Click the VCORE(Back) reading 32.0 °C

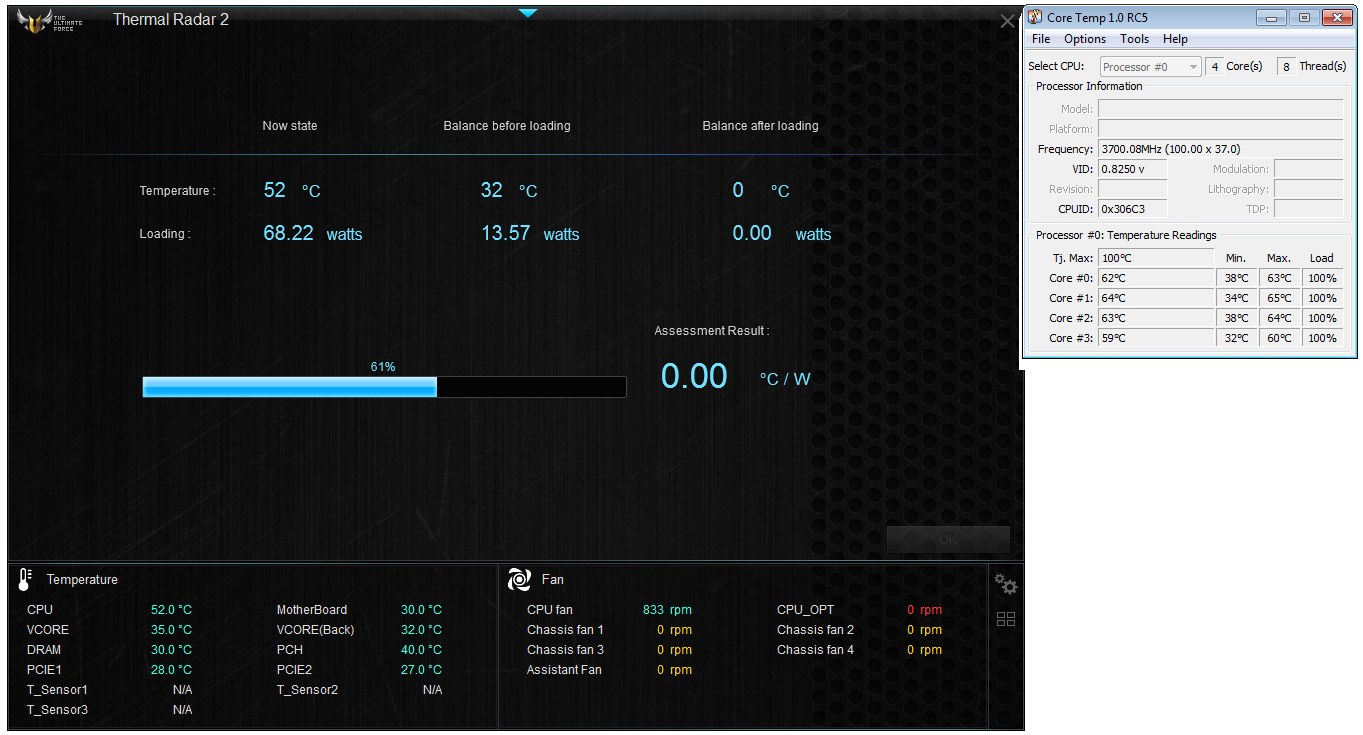(421, 630)
